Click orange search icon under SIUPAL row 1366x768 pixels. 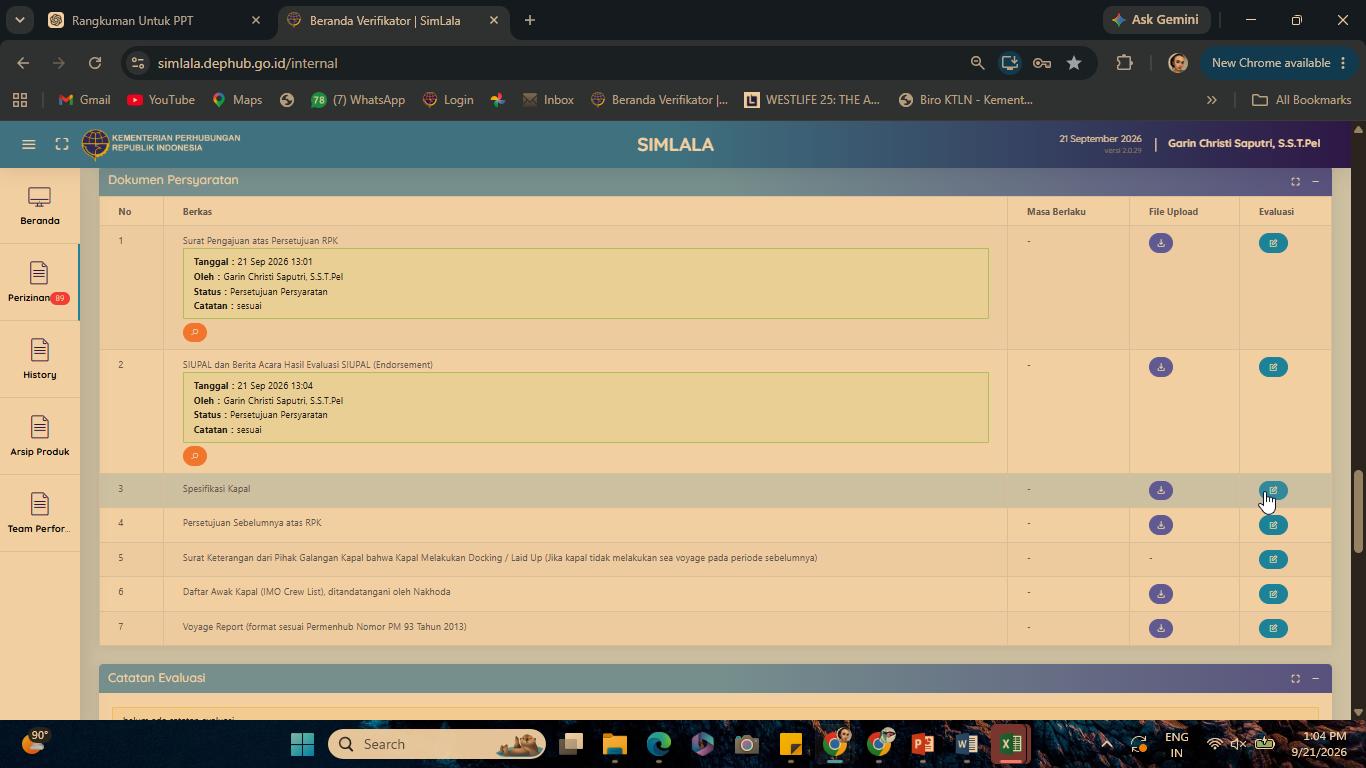coord(195,456)
